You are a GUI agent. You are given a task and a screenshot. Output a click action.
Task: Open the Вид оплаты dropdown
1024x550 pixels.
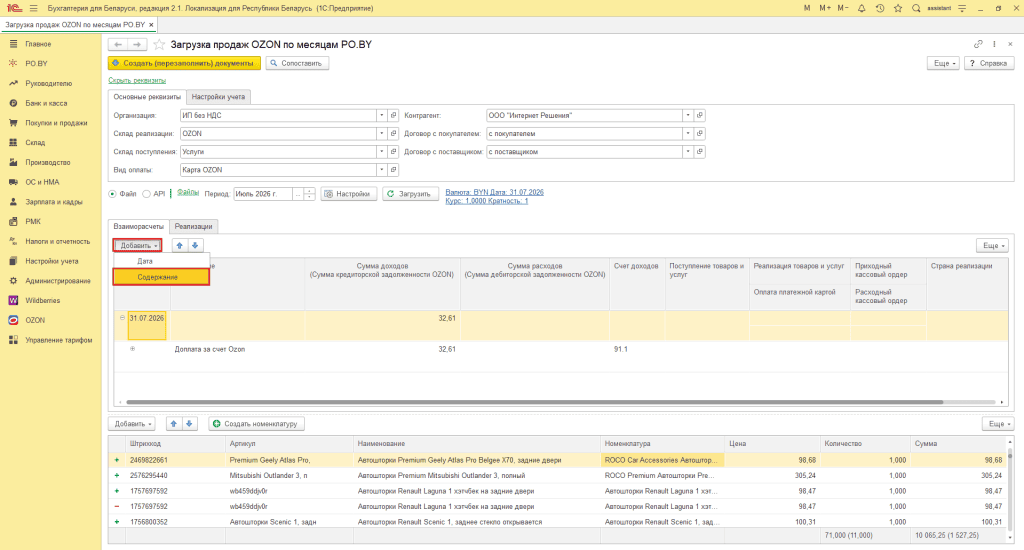[x=381, y=170]
